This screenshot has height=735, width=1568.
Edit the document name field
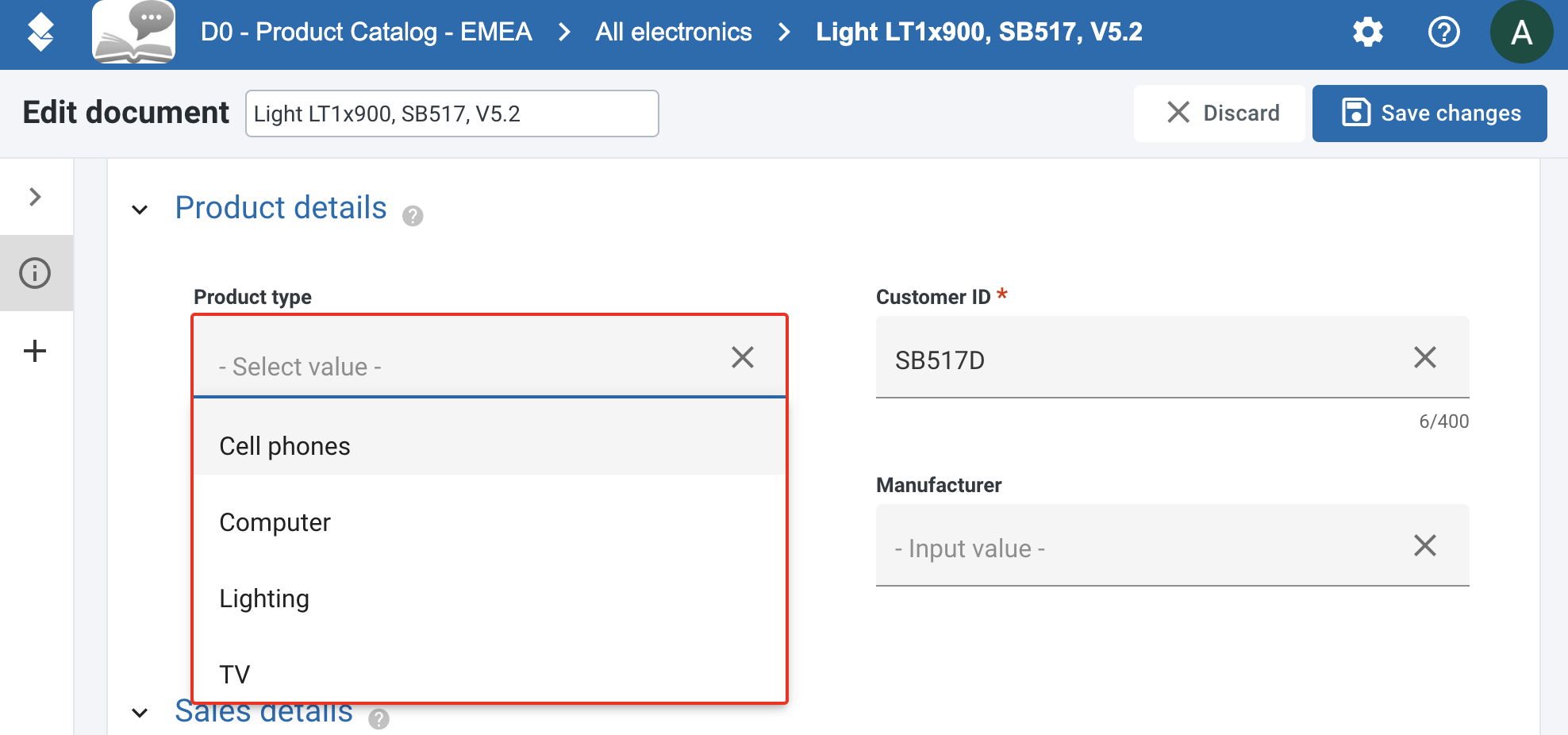[452, 114]
